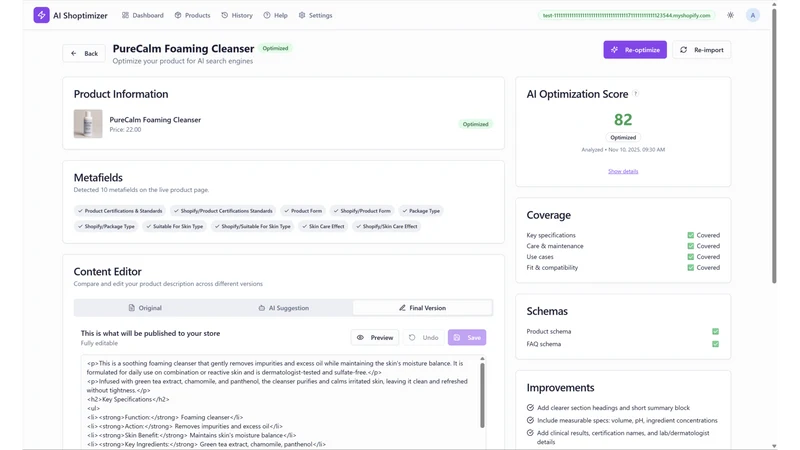800x450 pixels.
Task: Select the Package Type metafield chip
Action: (420, 211)
